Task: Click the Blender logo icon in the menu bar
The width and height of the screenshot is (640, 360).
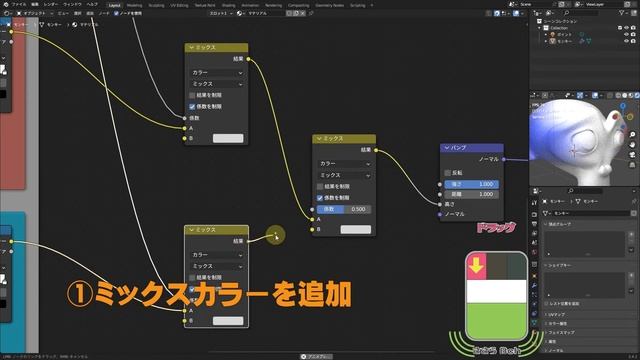Action: (x=6, y=4)
